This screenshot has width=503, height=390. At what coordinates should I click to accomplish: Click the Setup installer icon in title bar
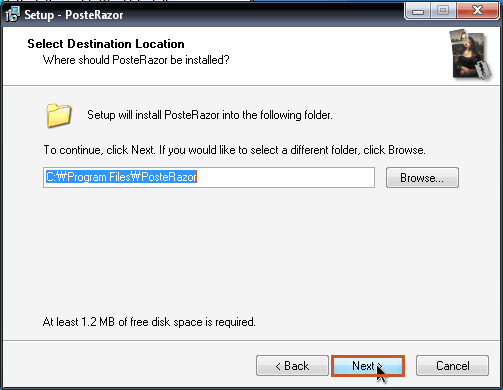13,14
